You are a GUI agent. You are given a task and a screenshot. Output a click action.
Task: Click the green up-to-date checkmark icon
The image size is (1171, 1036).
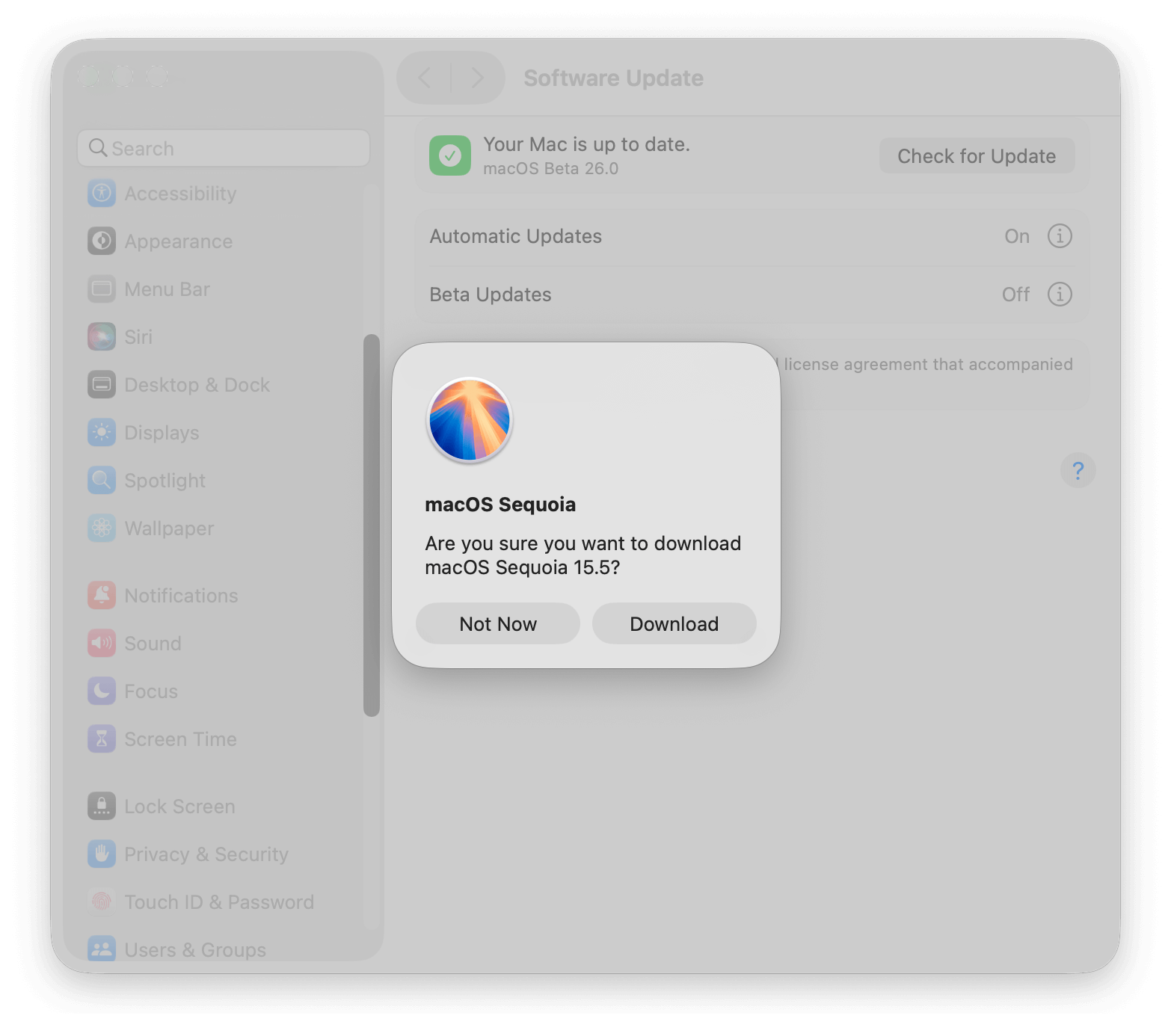(450, 155)
